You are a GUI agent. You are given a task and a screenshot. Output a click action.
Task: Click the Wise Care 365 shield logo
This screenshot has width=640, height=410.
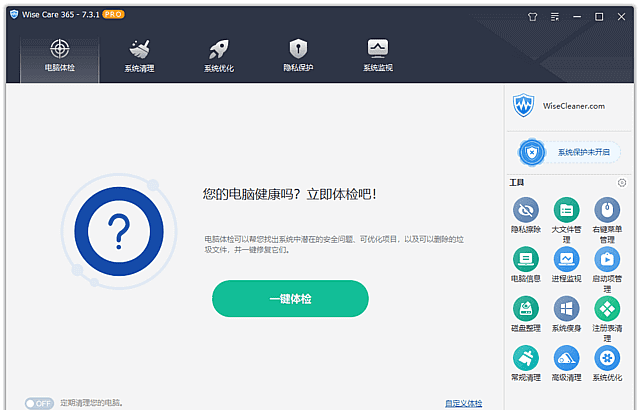14,14
